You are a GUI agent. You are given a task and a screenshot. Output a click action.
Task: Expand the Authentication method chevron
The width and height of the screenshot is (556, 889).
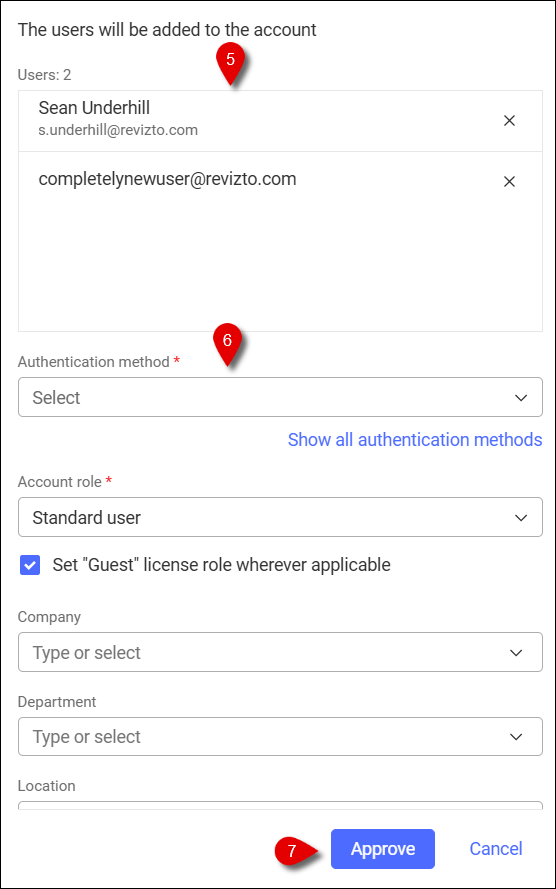[x=521, y=397]
